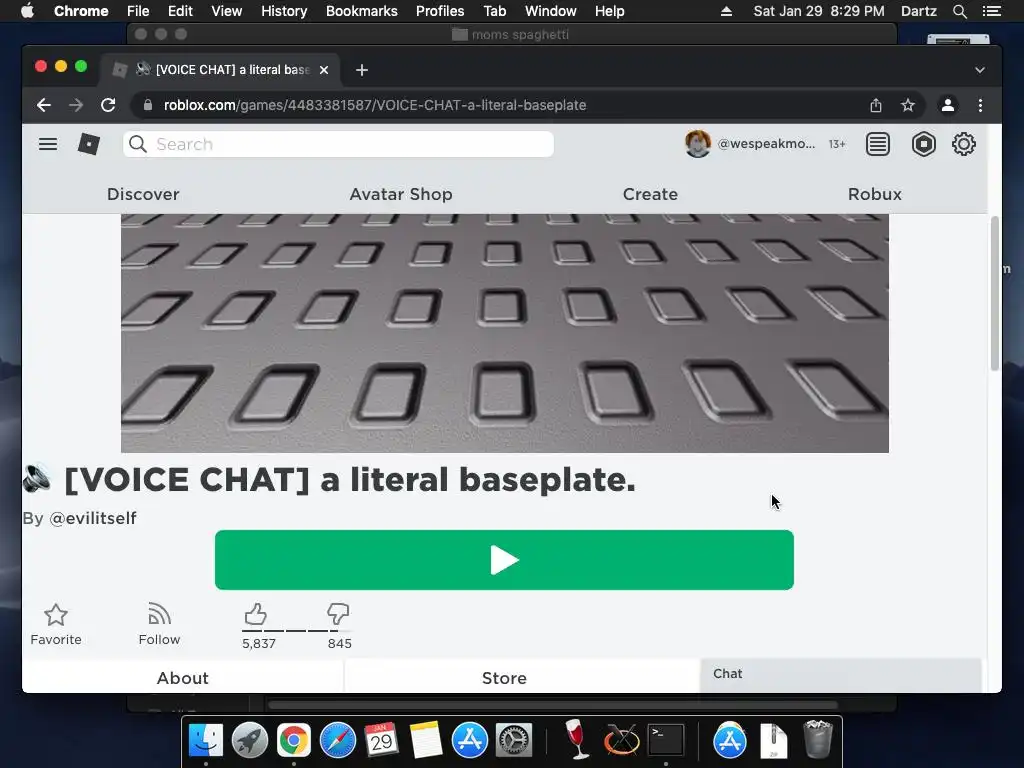1024x768 pixels.
Task: Go to the Discover page
Action: [x=143, y=194]
